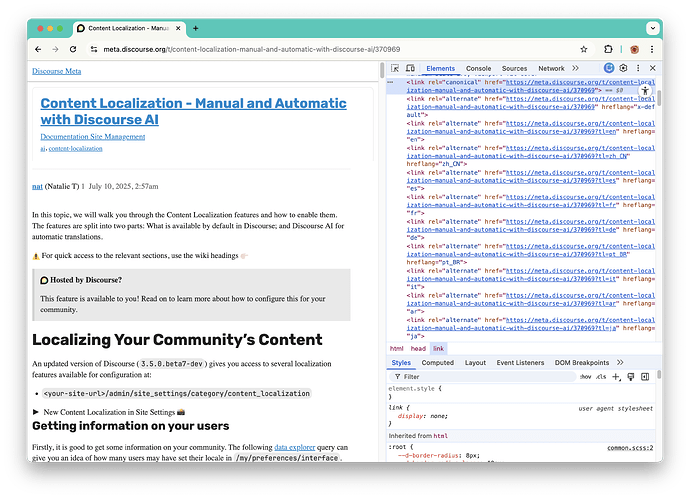Follow the data explorer link
This screenshot has height=497, width=690.
pyautogui.click(x=294, y=447)
